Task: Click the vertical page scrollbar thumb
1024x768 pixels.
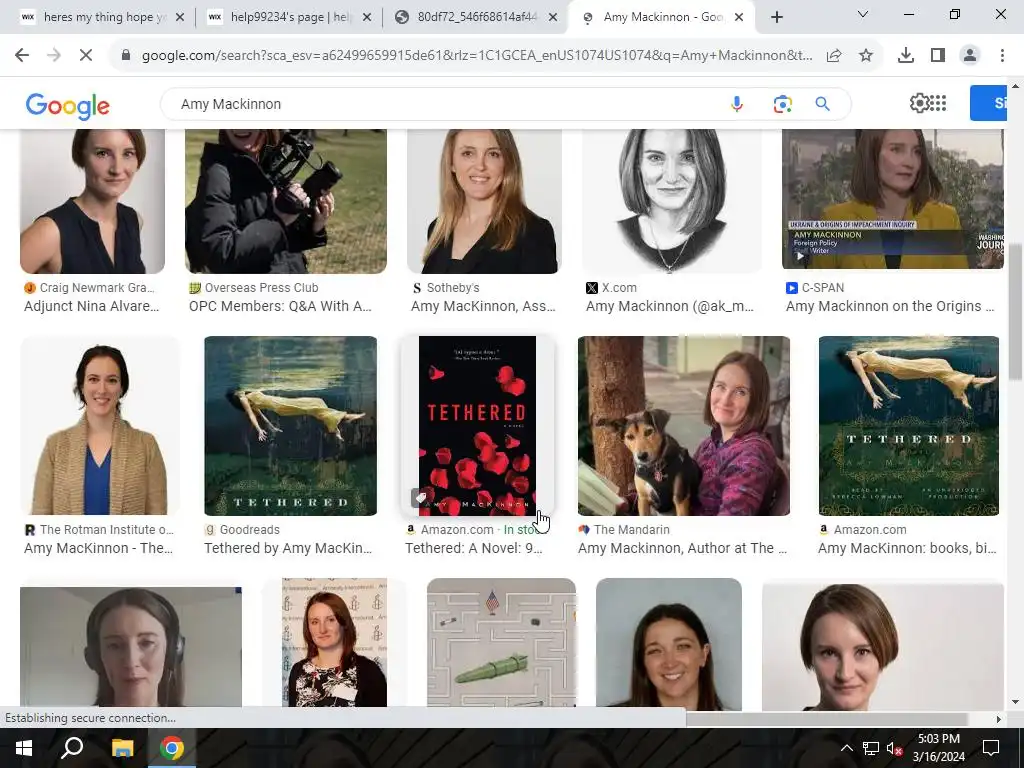Action: [x=1016, y=311]
